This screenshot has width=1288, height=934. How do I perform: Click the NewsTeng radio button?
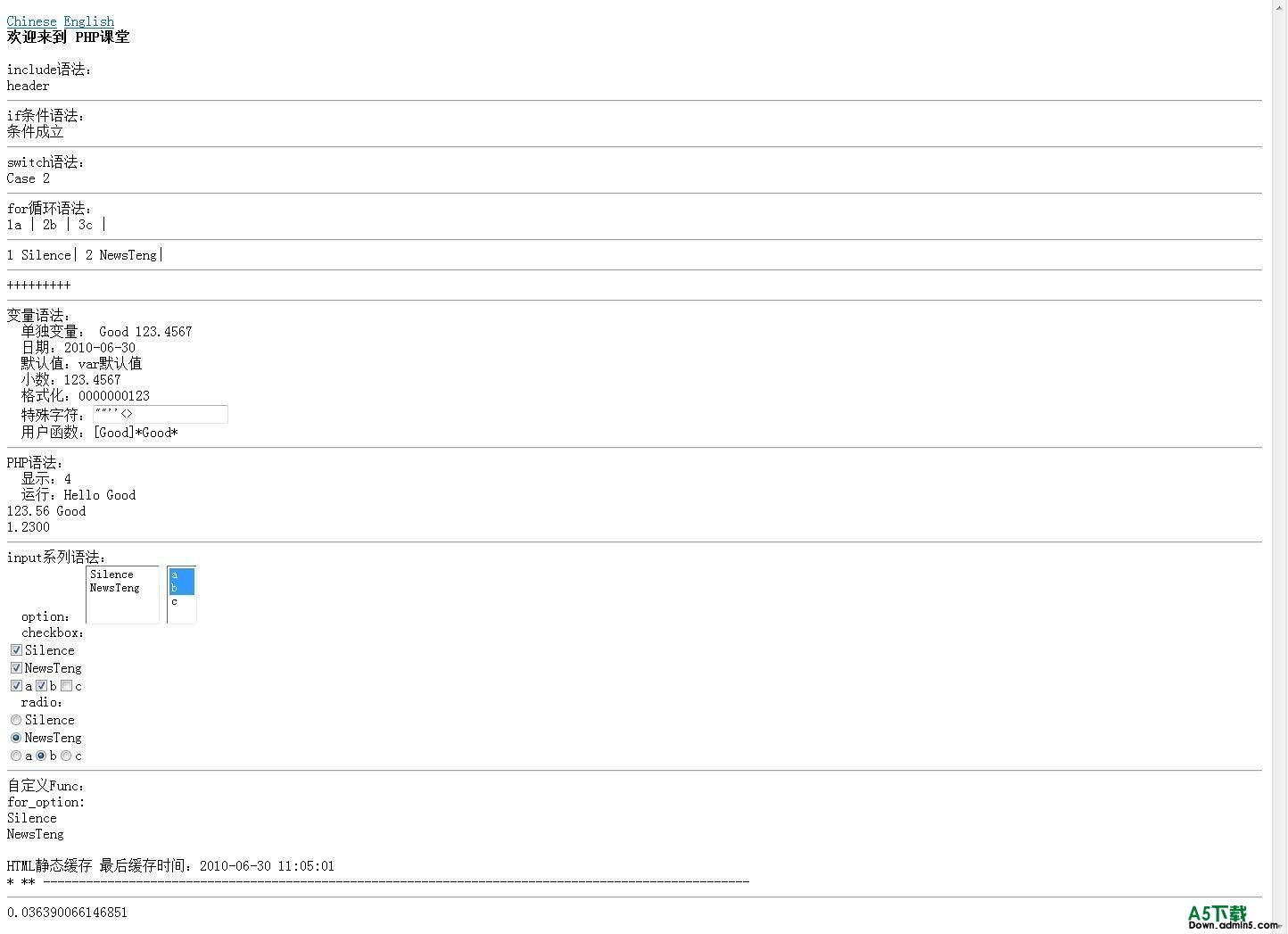point(16,738)
